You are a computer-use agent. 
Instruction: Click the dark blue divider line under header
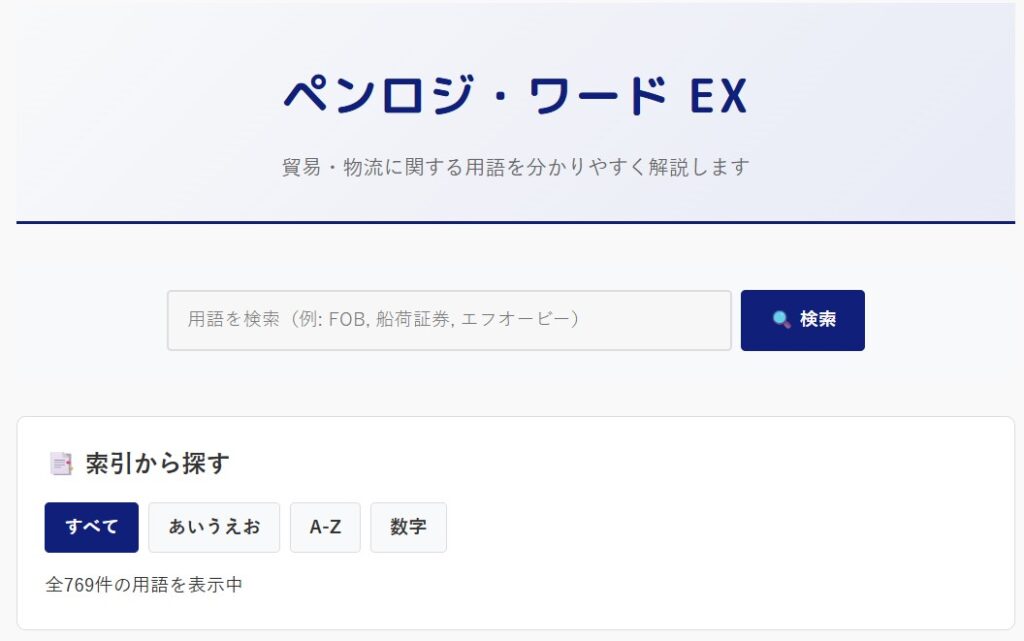515,222
